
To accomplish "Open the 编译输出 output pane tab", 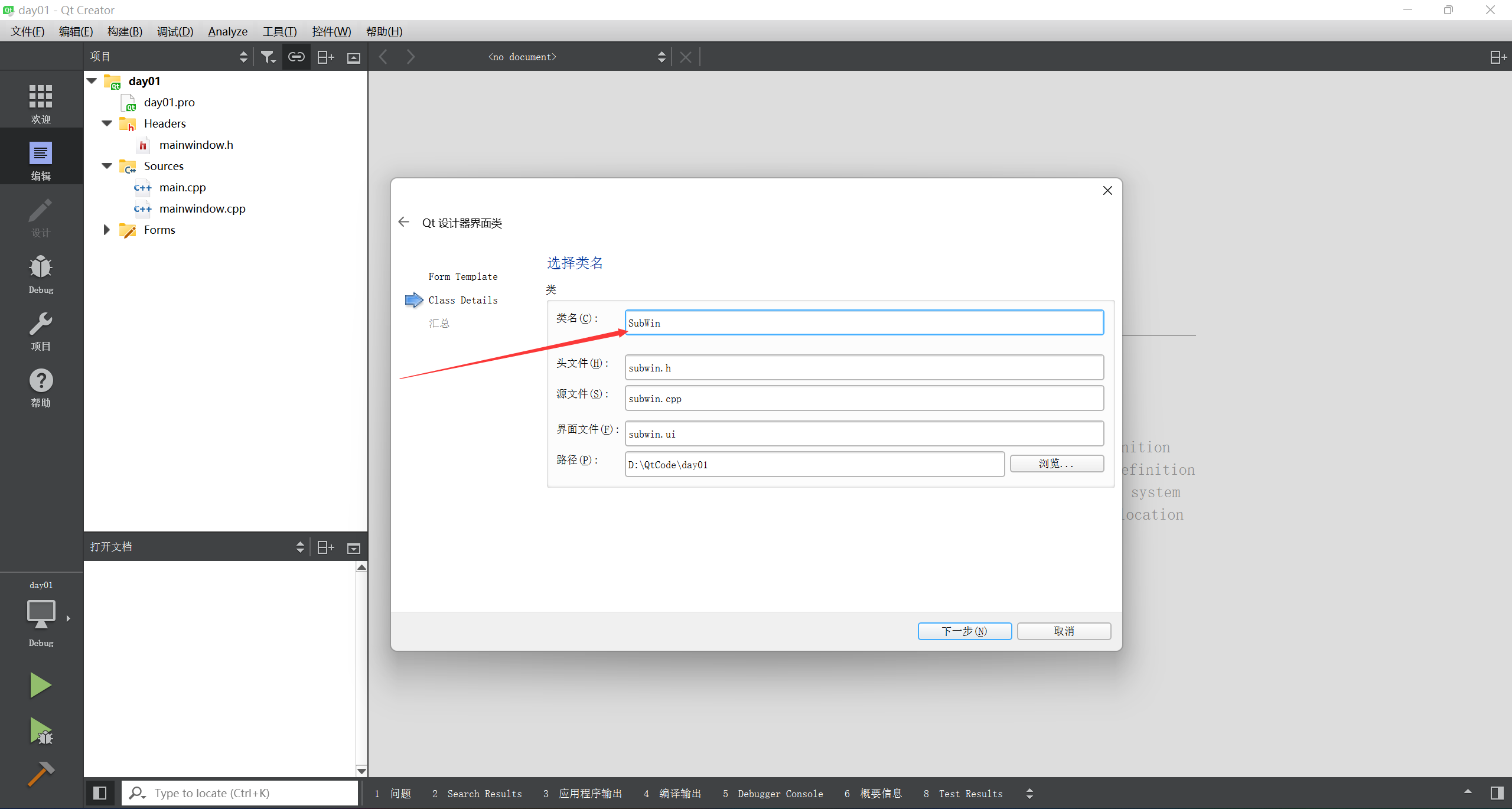I will 673,794.
